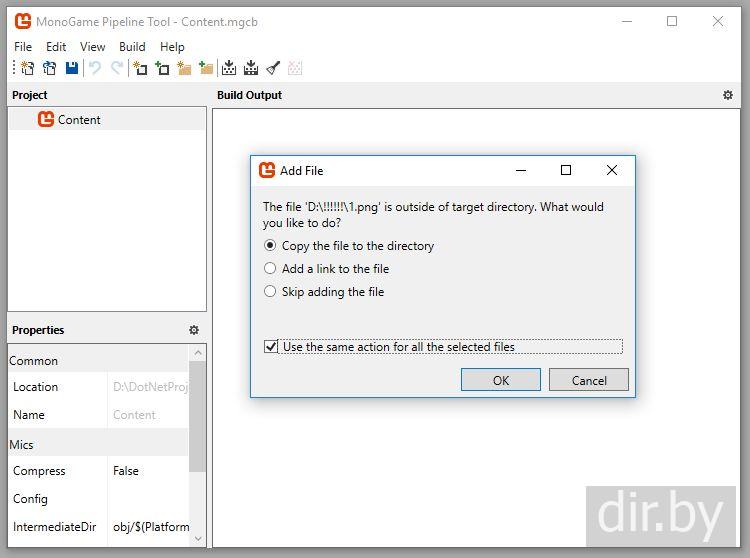
Task: Click the Properties panel title
Action: point(38,330)
